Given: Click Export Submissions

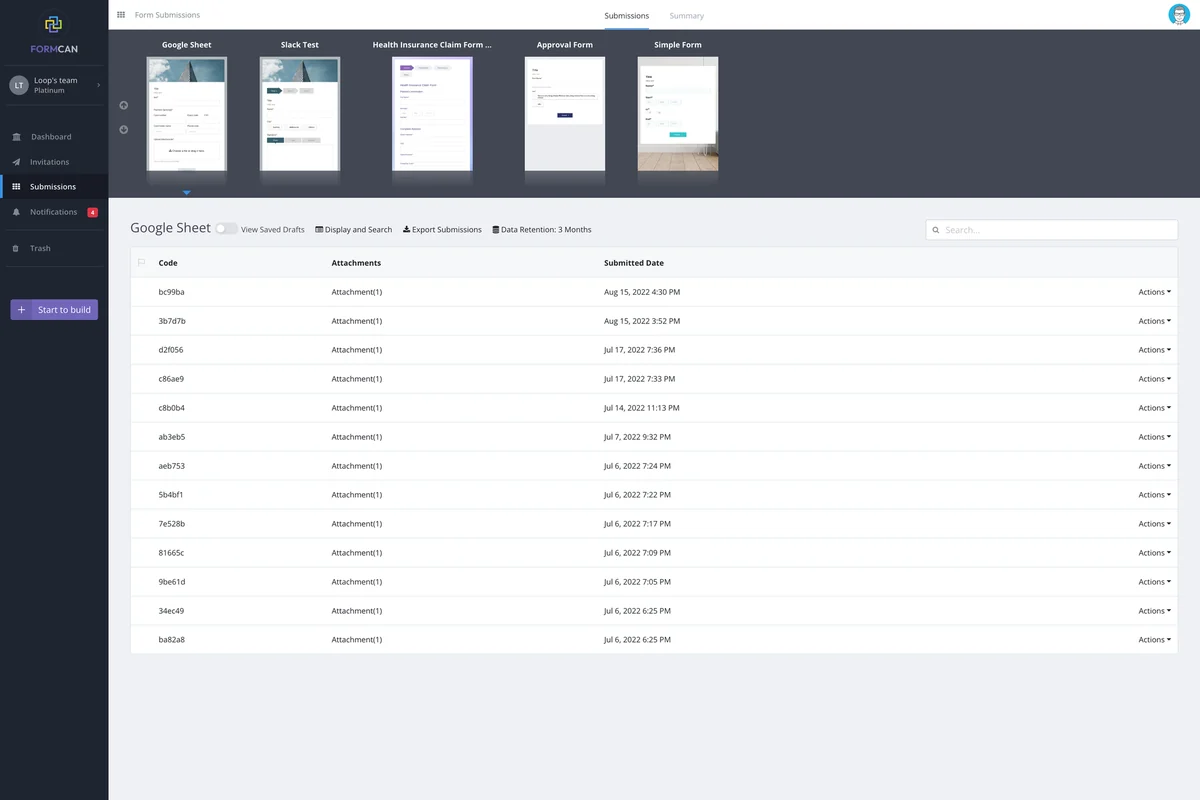Looking at the screenshot, I should (442, 230).
